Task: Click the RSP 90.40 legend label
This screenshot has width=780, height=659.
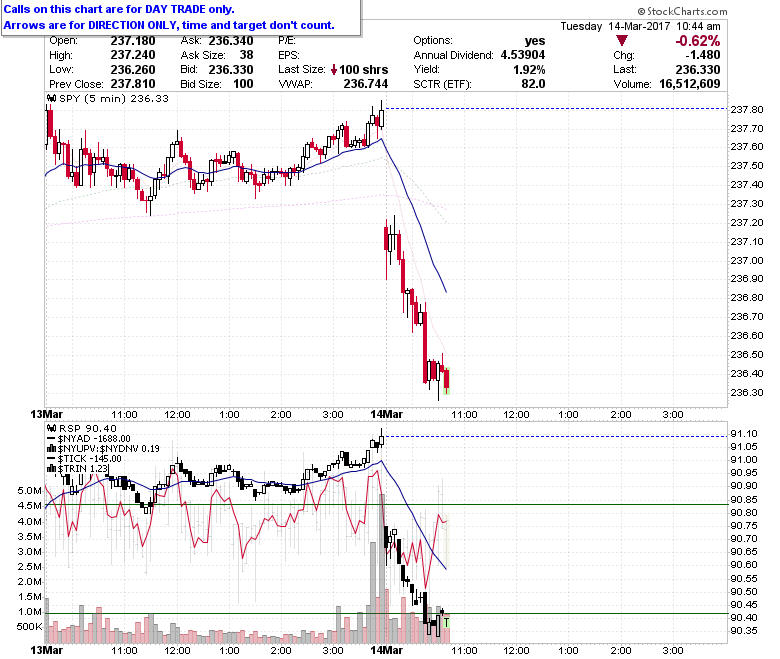Action: tap(88, 428)
